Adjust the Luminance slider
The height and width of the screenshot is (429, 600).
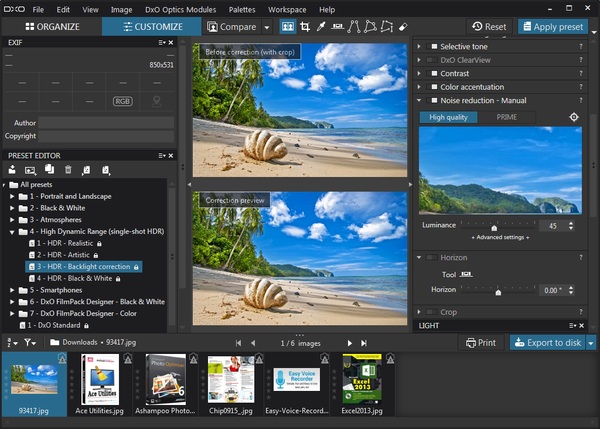(494, 226)
